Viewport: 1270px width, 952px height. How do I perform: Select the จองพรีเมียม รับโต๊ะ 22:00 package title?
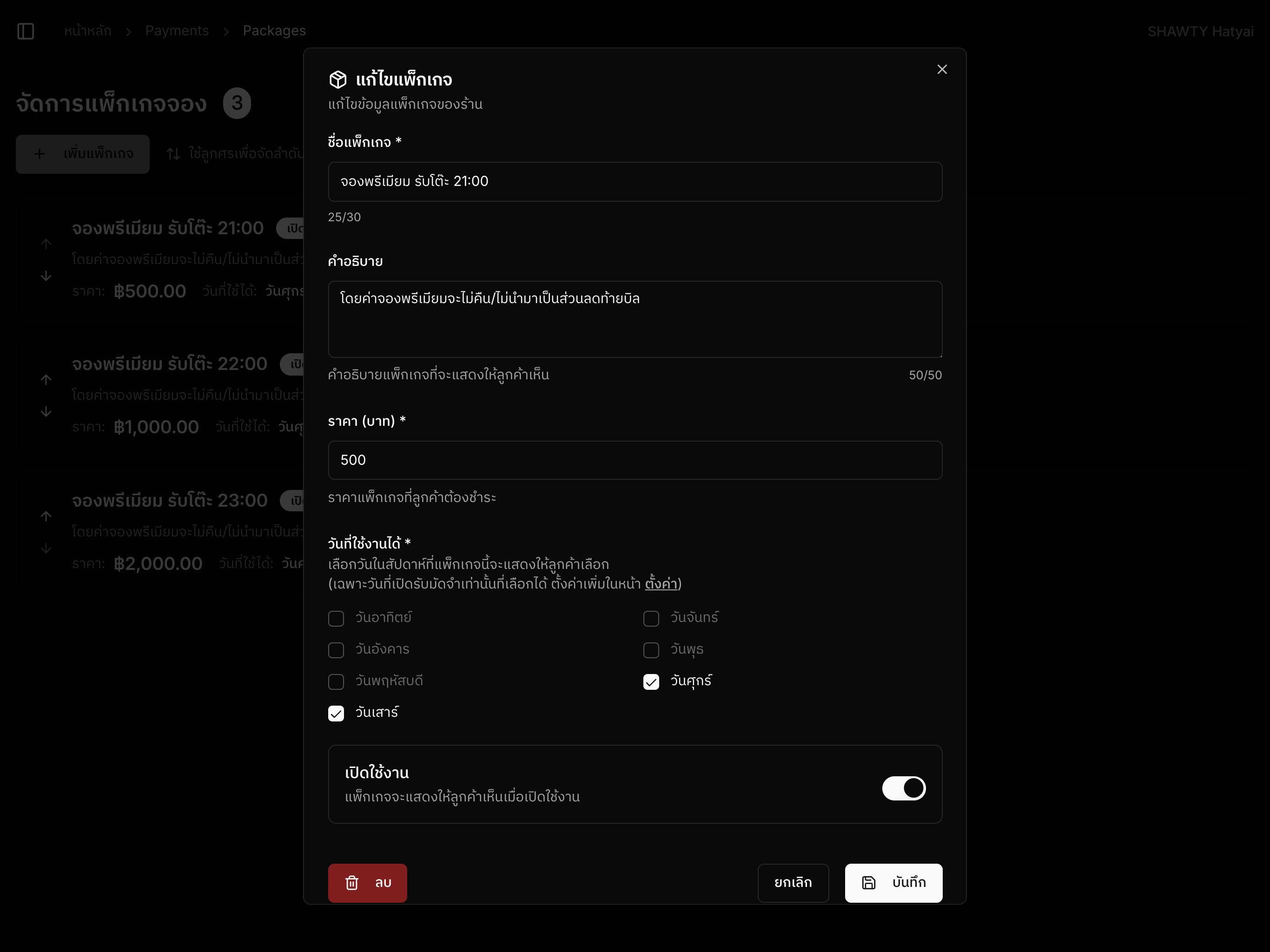pos(169,364)
